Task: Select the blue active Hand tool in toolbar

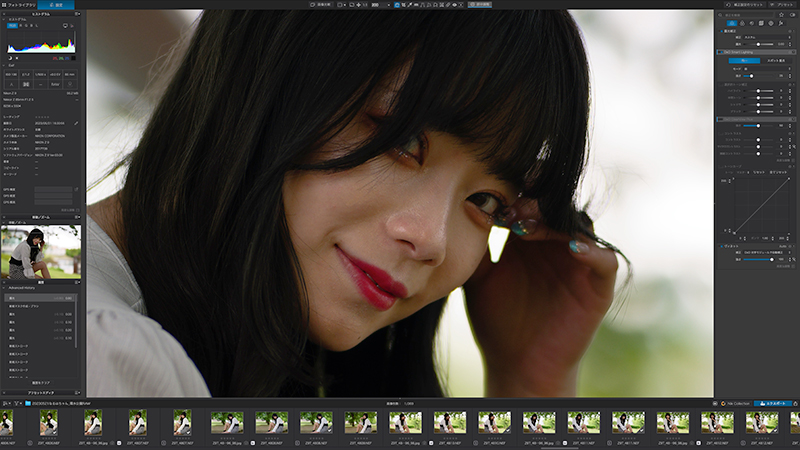Action: point(397,5)
